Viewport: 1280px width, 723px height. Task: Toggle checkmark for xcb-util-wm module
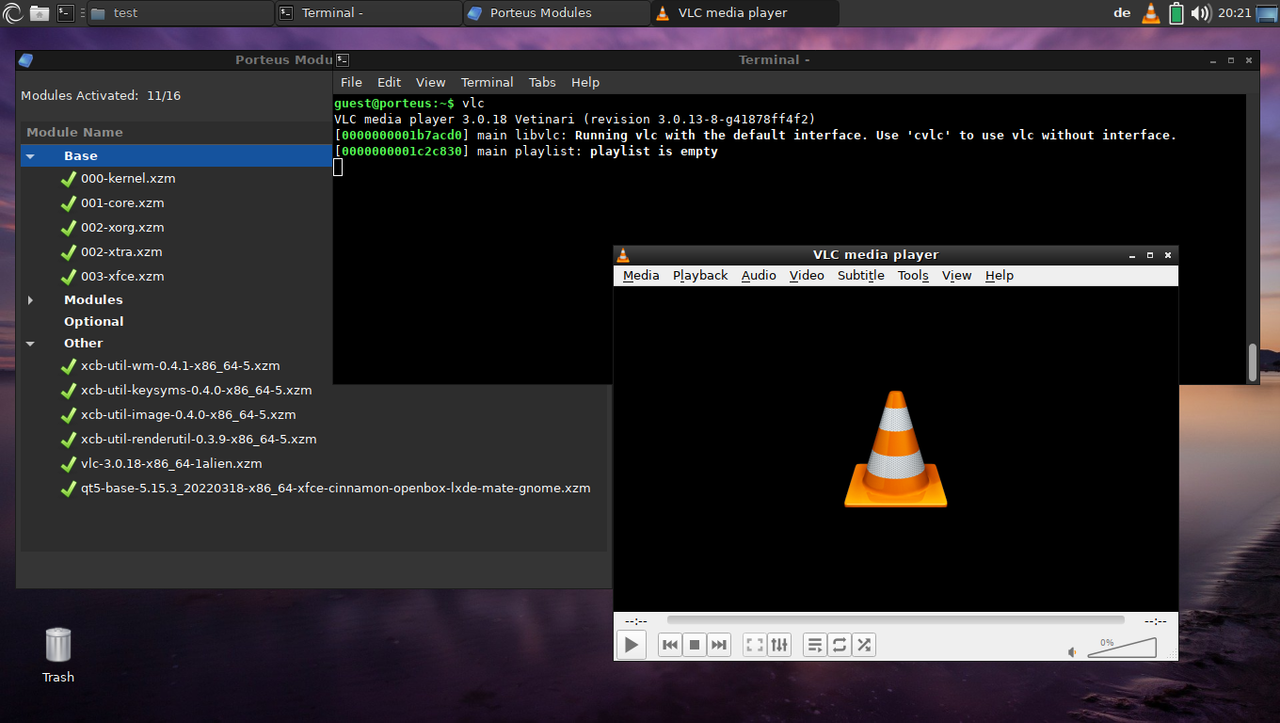tap(68, 366)
